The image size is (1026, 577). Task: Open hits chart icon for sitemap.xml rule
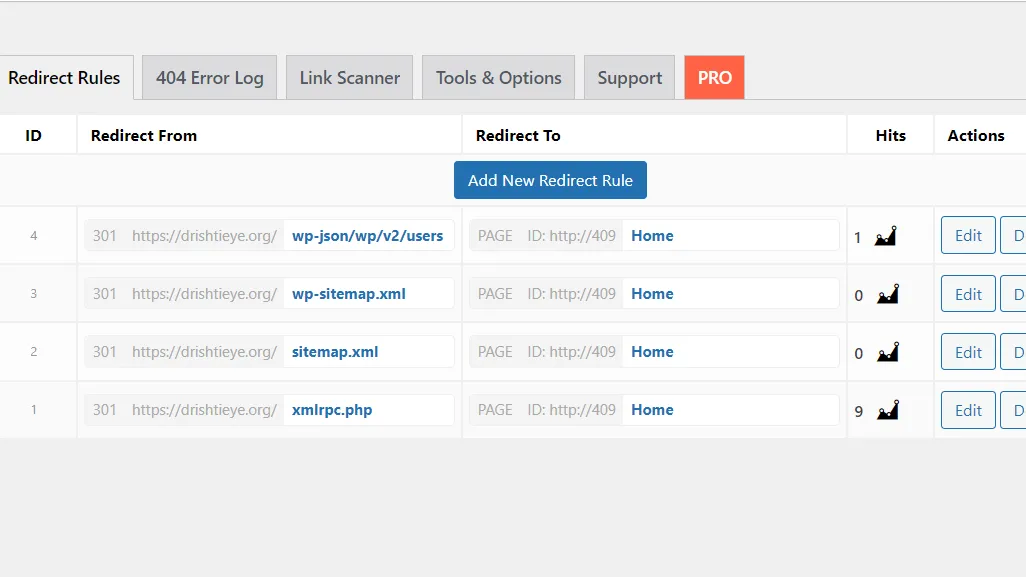887,352
